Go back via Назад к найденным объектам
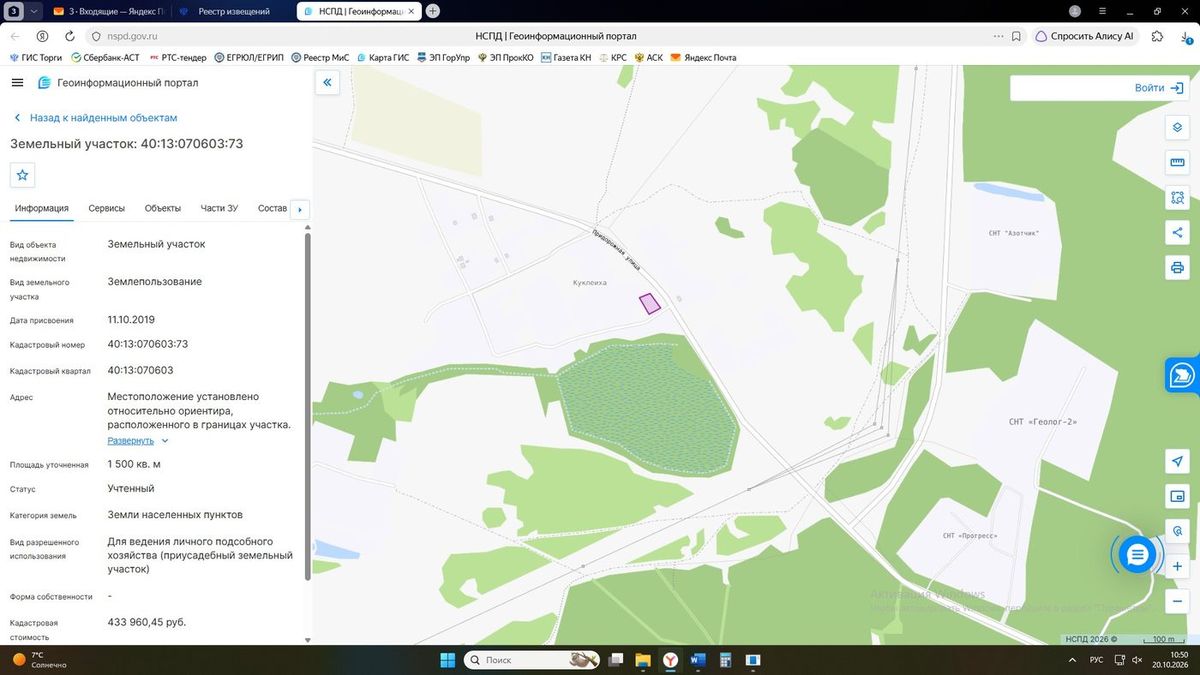This screenshot has height=675, width=1200. point(95,118)
